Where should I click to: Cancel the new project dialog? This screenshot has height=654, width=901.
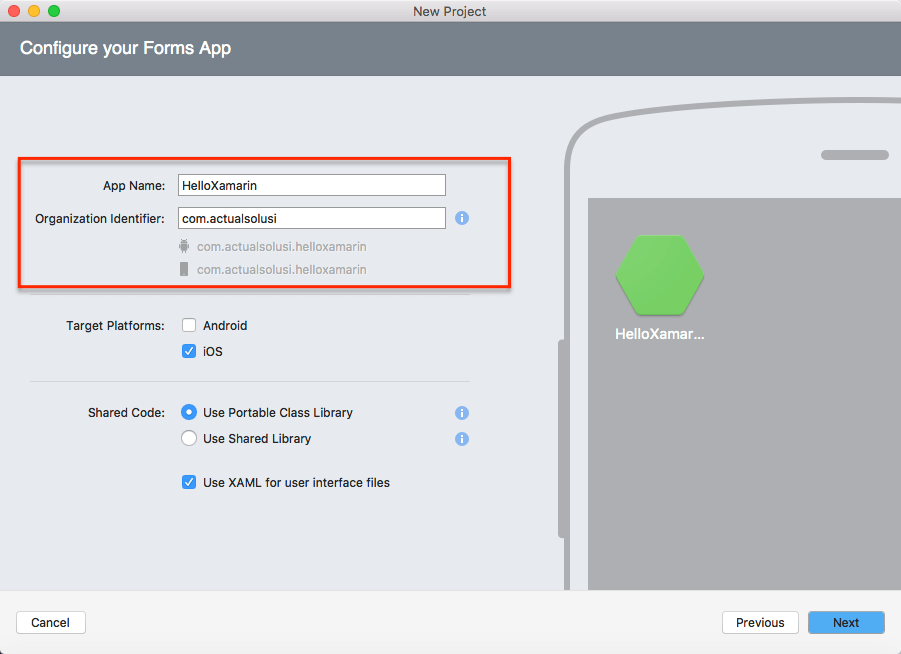click(50, 622)
